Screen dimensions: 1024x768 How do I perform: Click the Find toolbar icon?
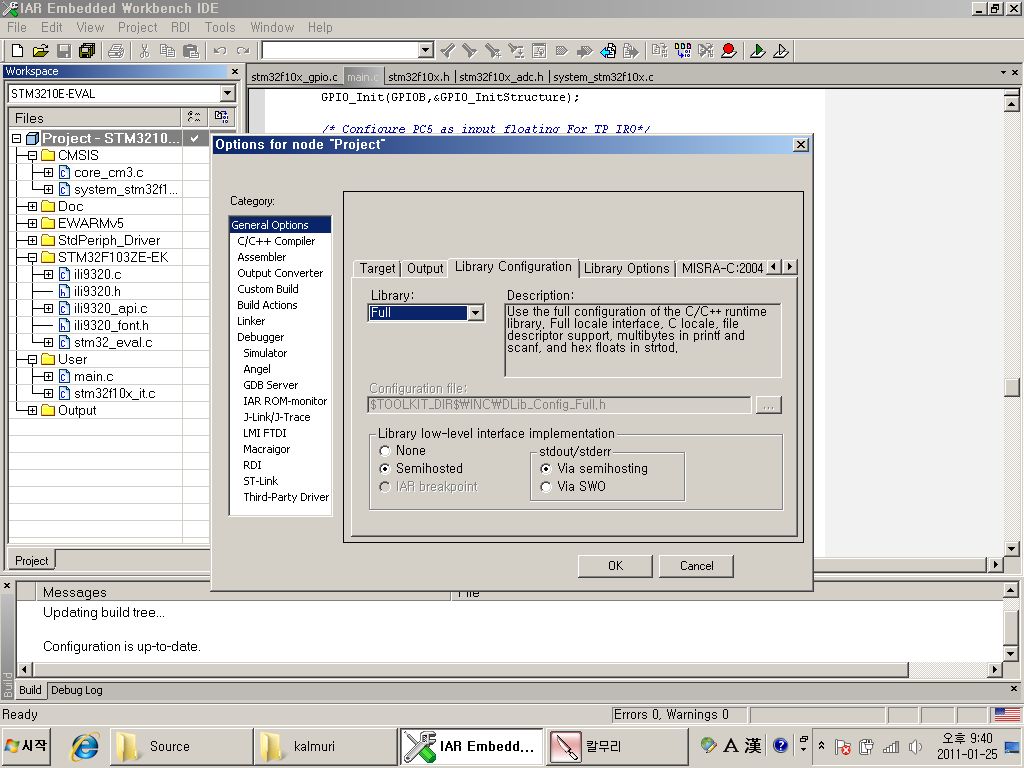[447, 50]
